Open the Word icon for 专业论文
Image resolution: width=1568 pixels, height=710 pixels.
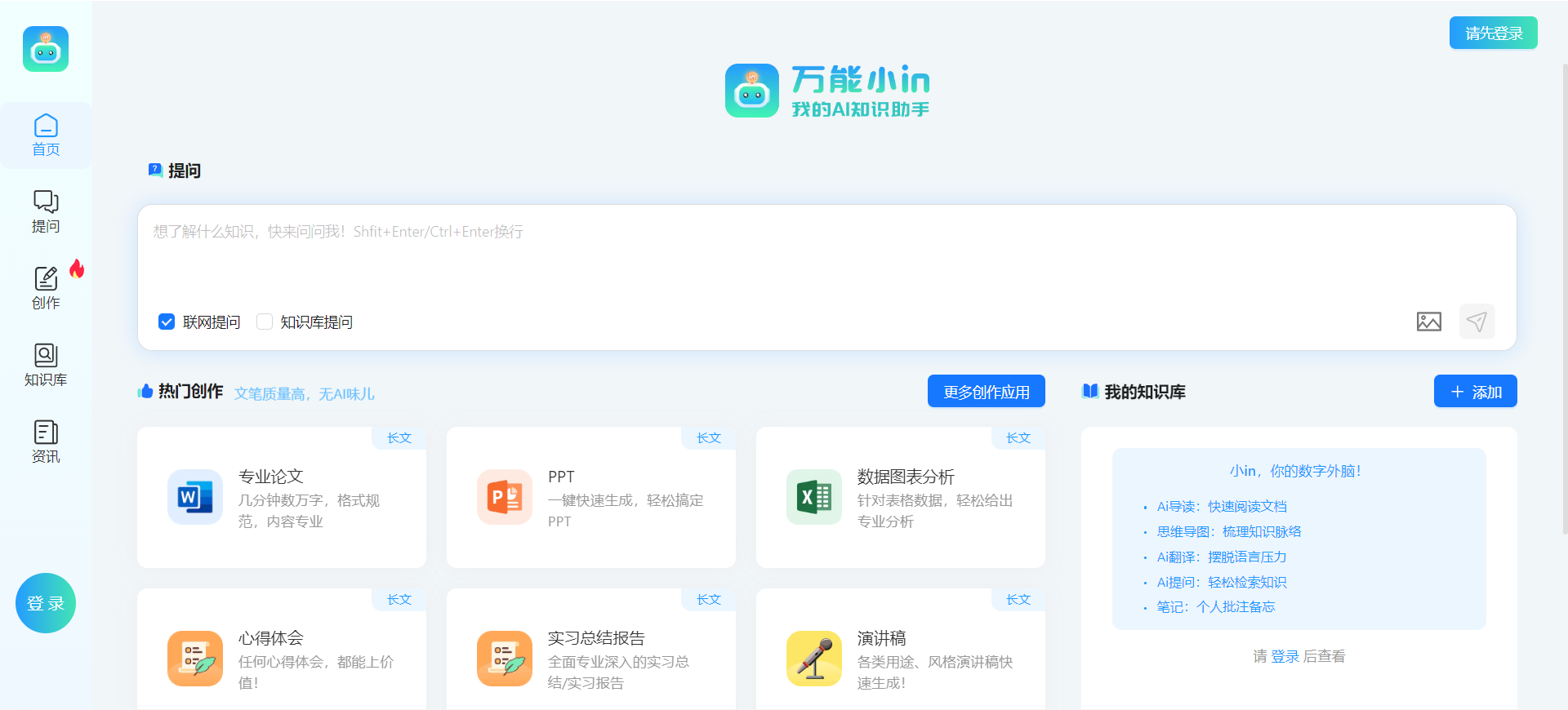(x=195, y=497)
